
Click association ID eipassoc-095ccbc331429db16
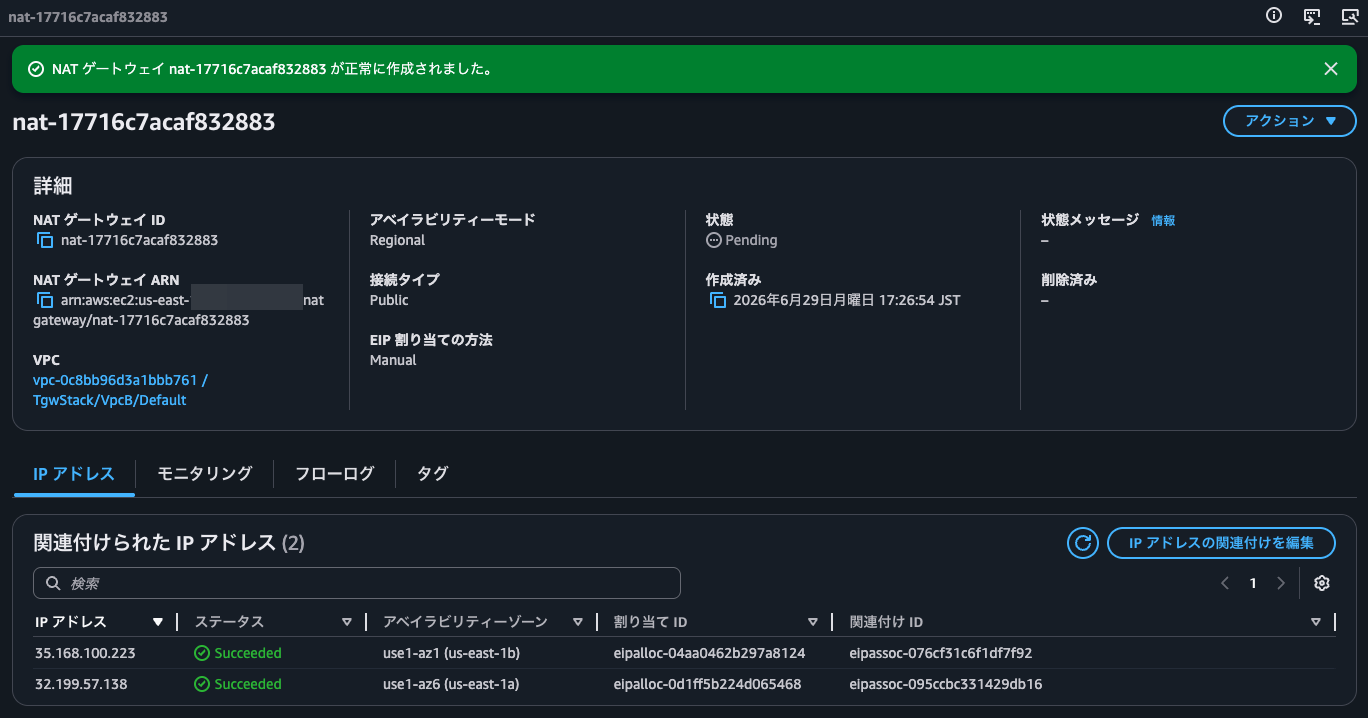coord(946,684)
